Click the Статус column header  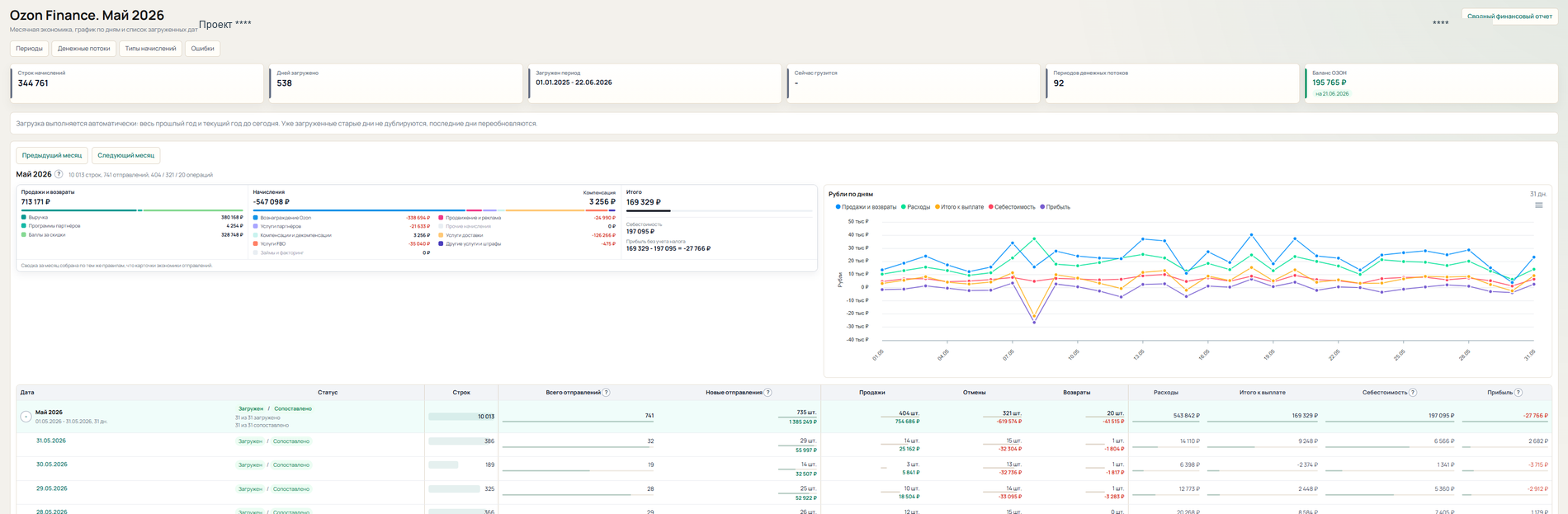pos(327,393)
